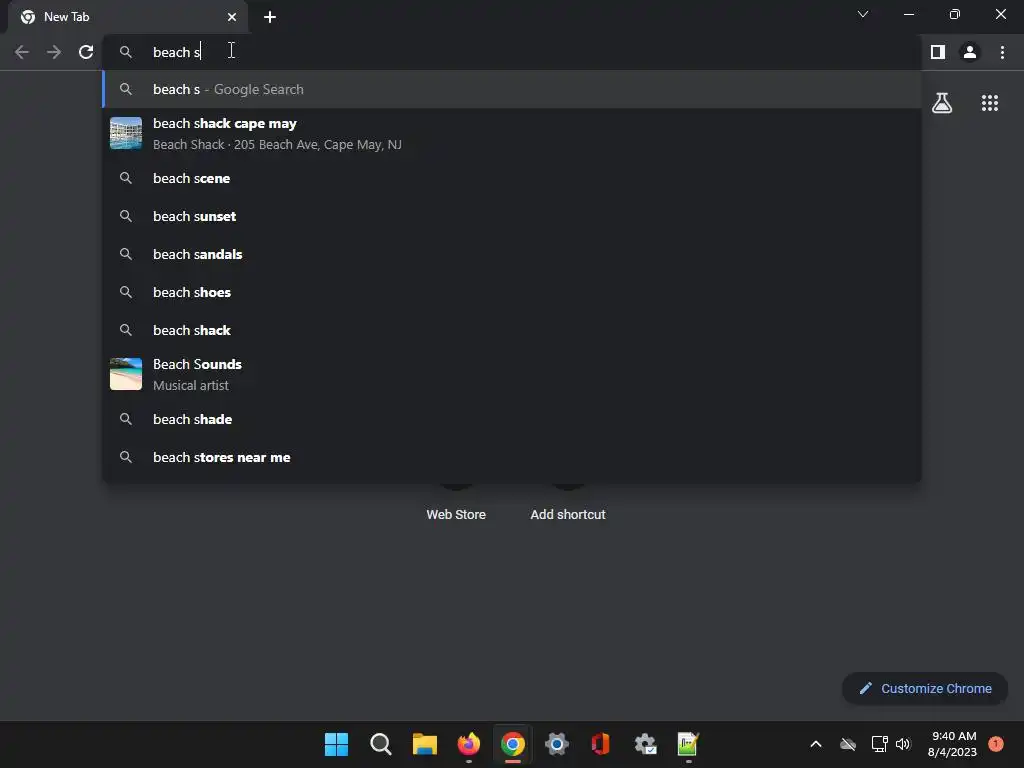This screenshot has height=768, width=1024.
Task: Choose 'beach s - Google Search' suggestion
Action: click(512, 89)
